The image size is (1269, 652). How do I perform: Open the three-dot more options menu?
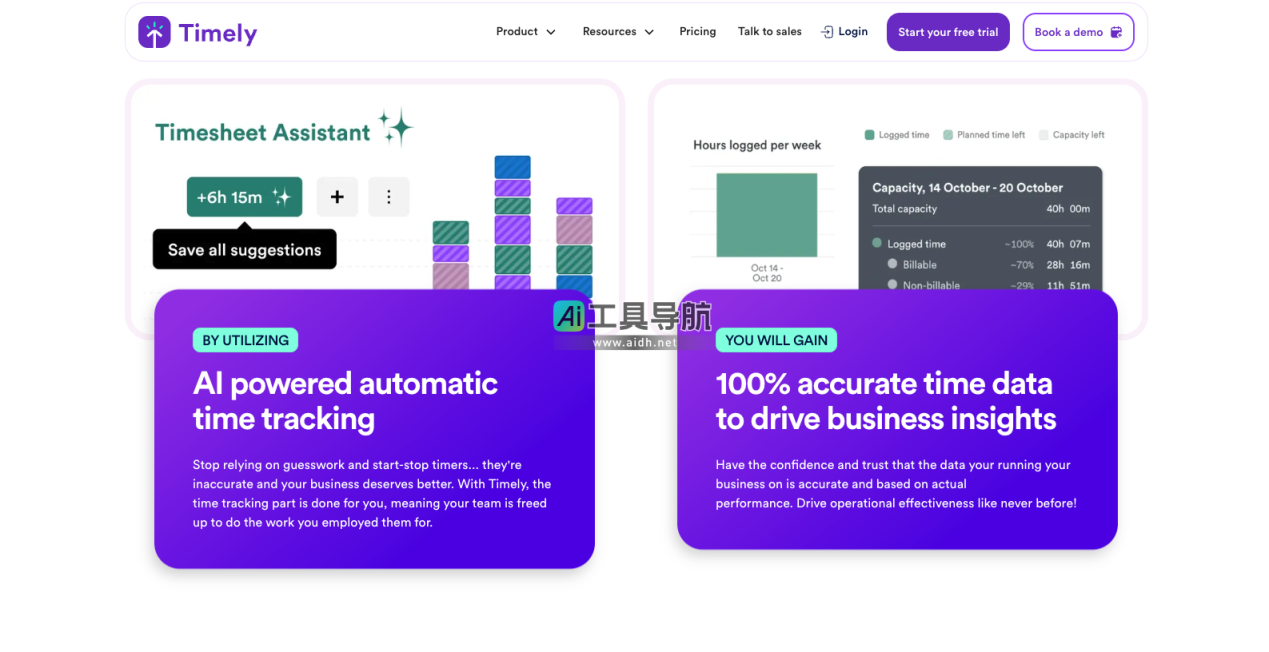point(389,197)
